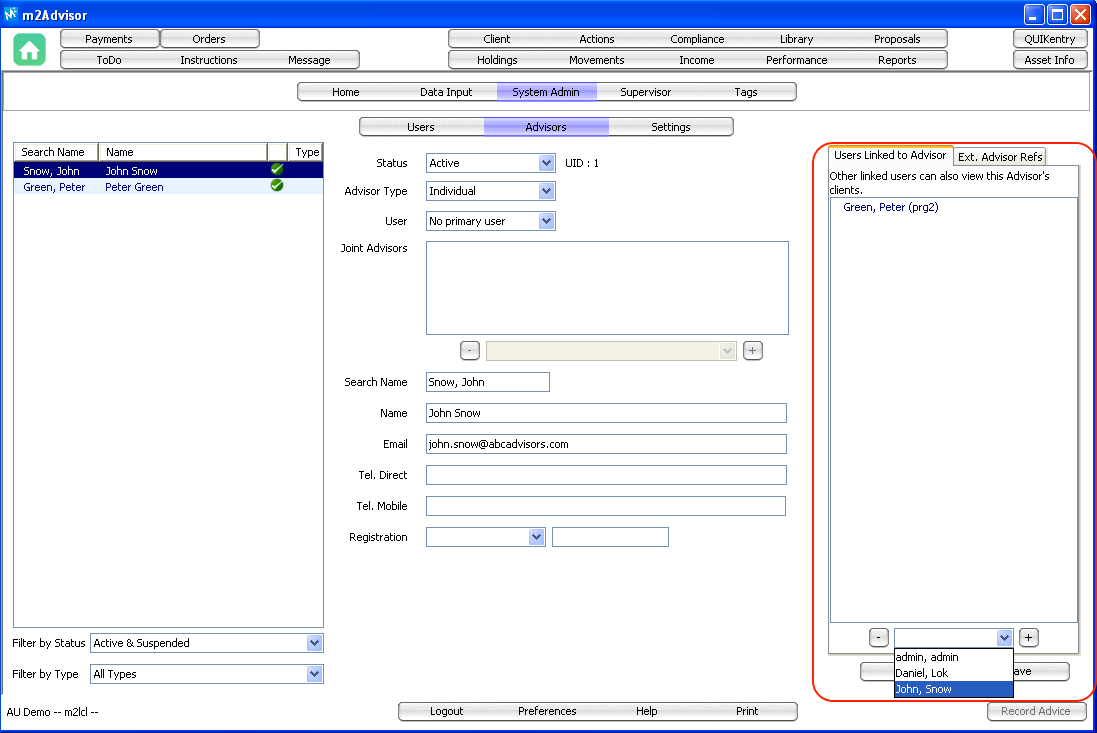Click John Snow's green checkmark status icon
This screenshot has height=733, width=1097.
pyautogui.click(x=277, y=170)
